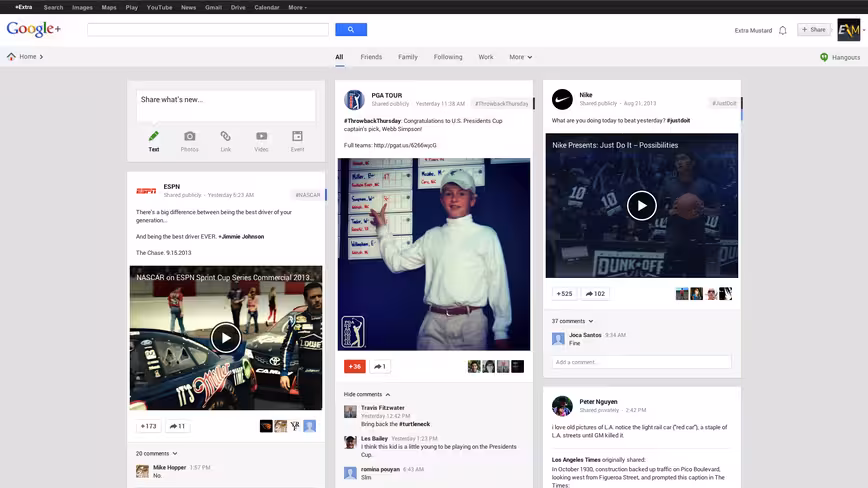Open Mike Hopper's commenter avatar
The width and height of the screenshot is (868, 488).
[142, 471]
